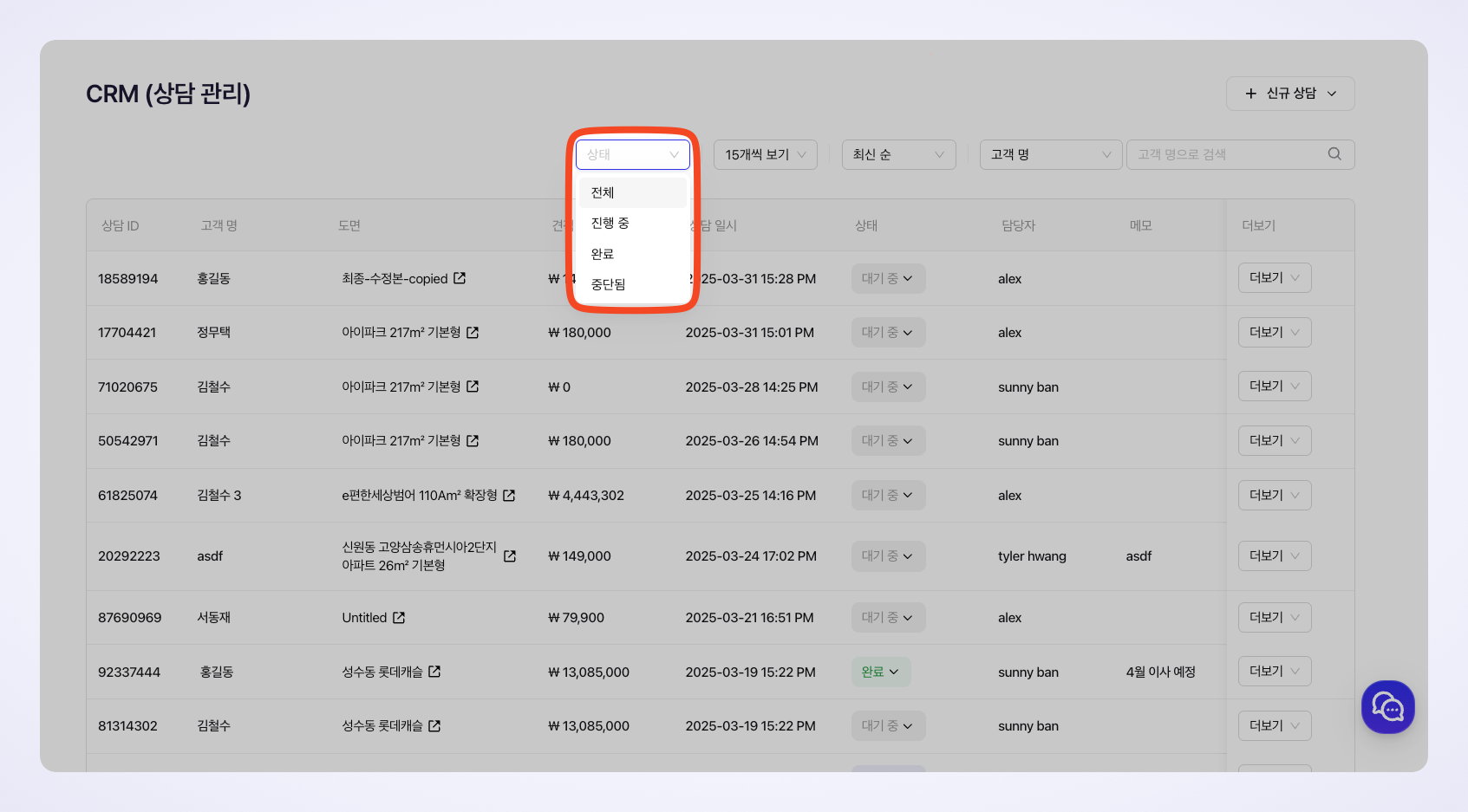
Task: Open external link icon in row 17704421
Action: [x=473, y=333]
